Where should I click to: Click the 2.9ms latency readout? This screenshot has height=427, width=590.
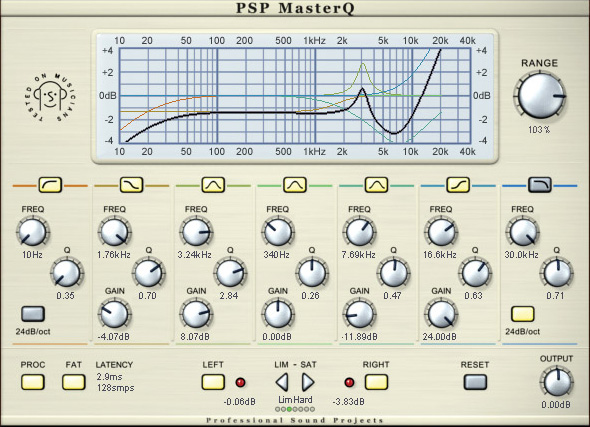coord(109,377)
